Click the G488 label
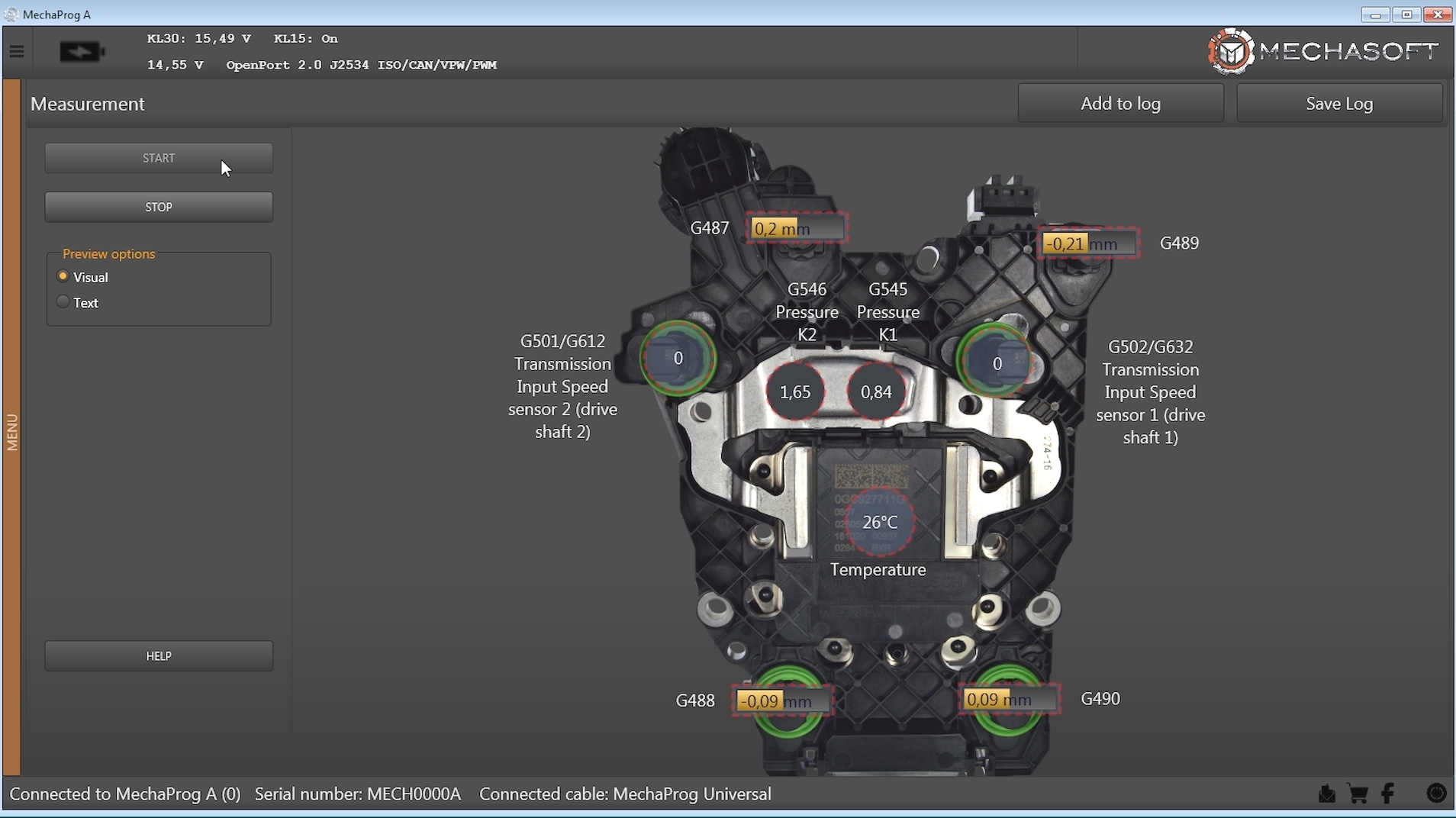Image resolution: width=1456 pixels, height=818 pixels. coord(695,700)
